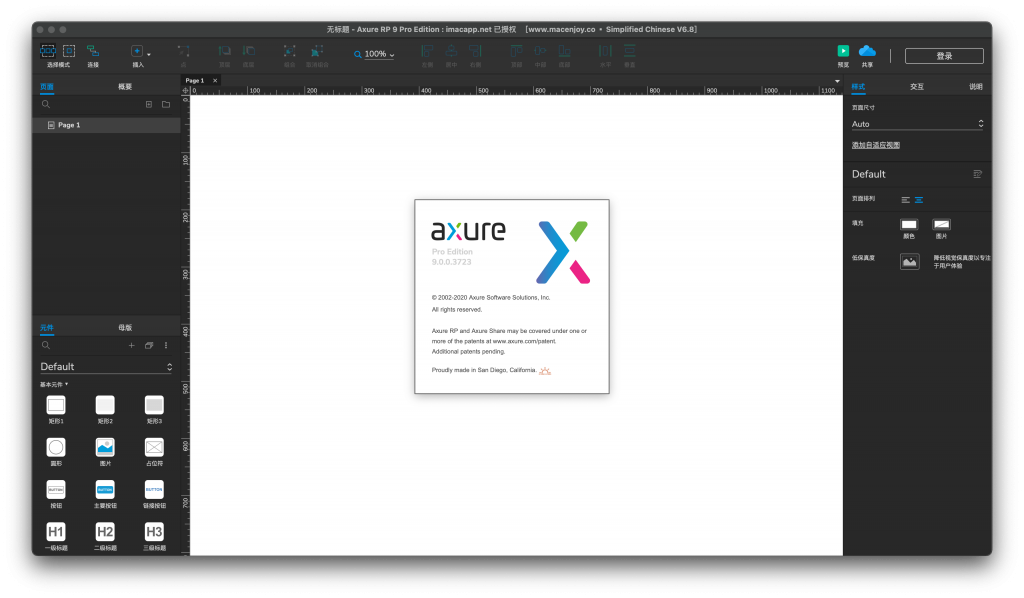The height and width of the screenshot is (598, 1024).
Task: Open the Auto page dimensions dropdown
Action: click(918, 124)
